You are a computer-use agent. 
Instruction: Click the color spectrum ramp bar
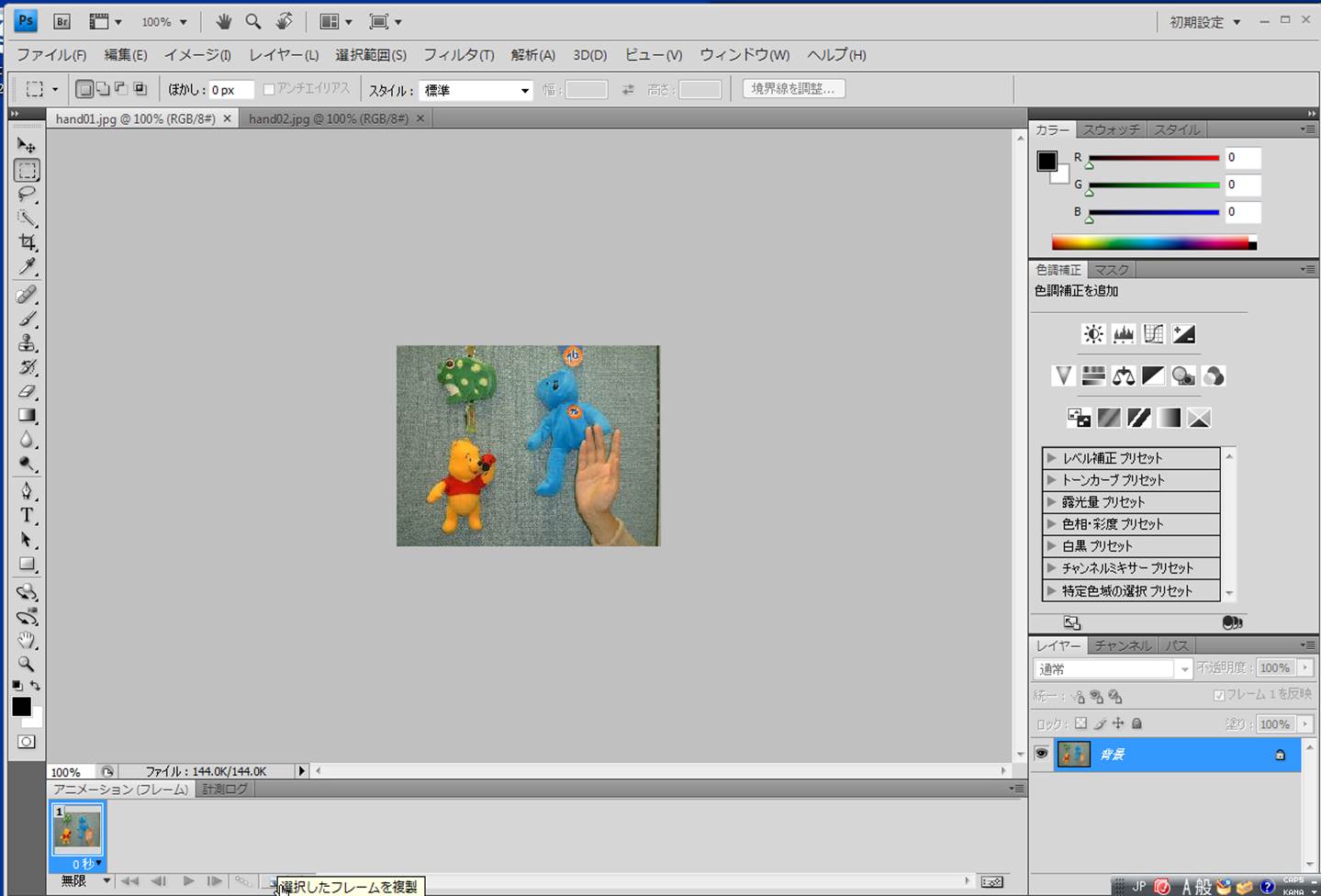1152,243
